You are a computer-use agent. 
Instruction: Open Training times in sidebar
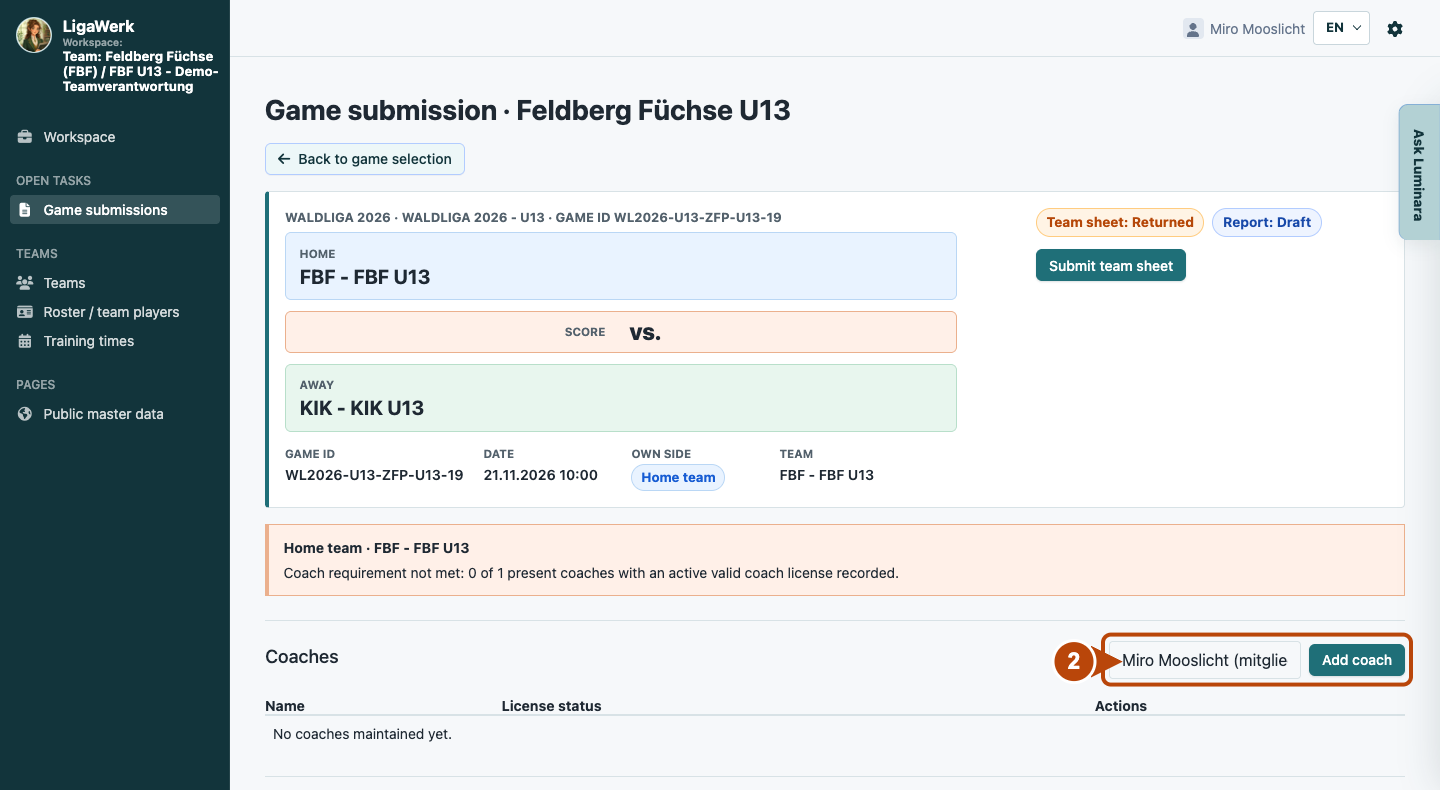pyautogui.click(x=115, y=341)
